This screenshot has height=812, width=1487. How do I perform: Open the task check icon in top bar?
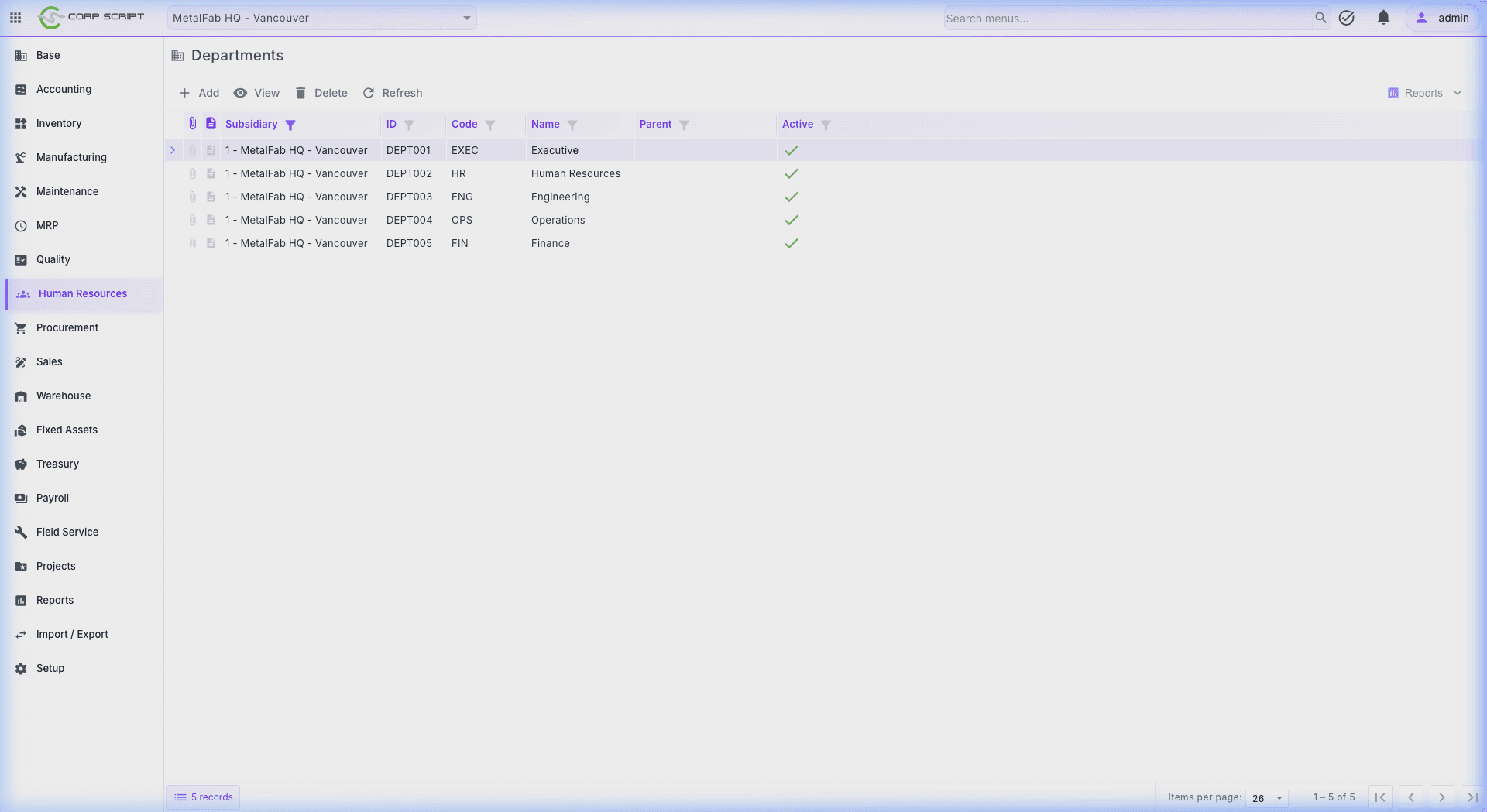coord(1347,18)
